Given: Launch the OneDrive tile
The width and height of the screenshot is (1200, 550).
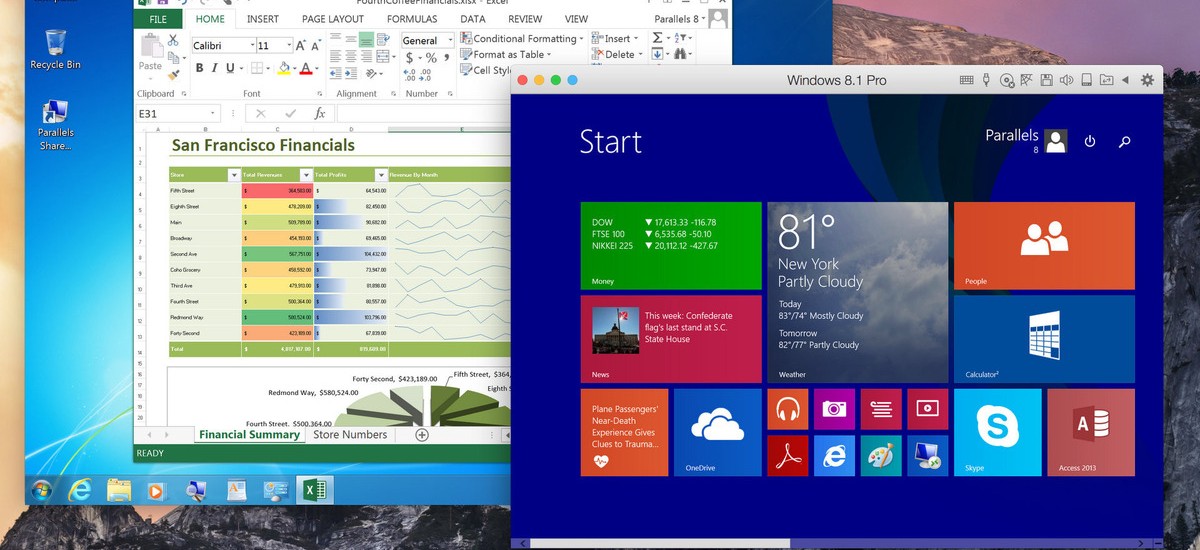Looking at the screenshot, I should click(x=717, y=432).
